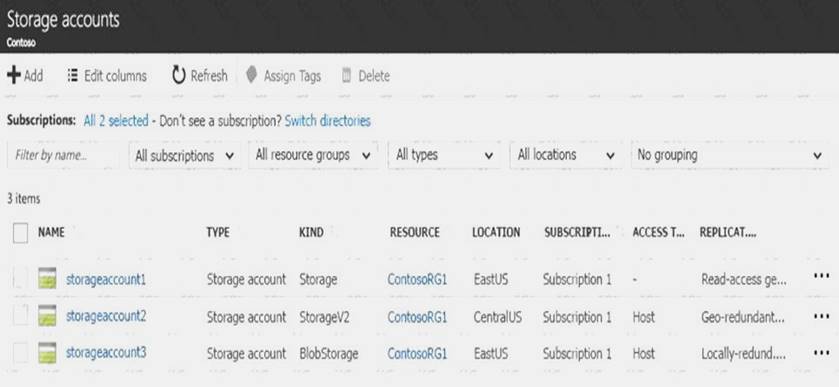Open Edit columns
This screenshot has width=839, height=387.
[x=106, y=76]
